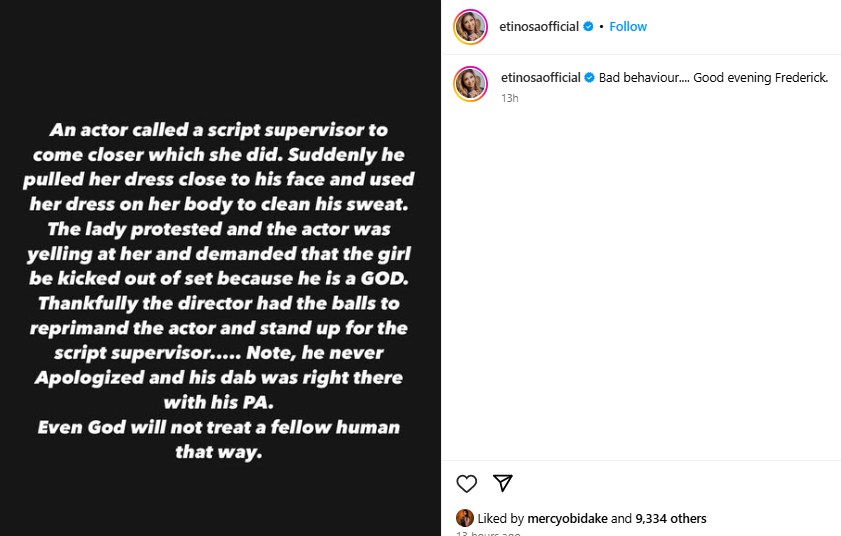
Task: Click the etinosaofficial username in the caption
Action: [x=540, y=78]
